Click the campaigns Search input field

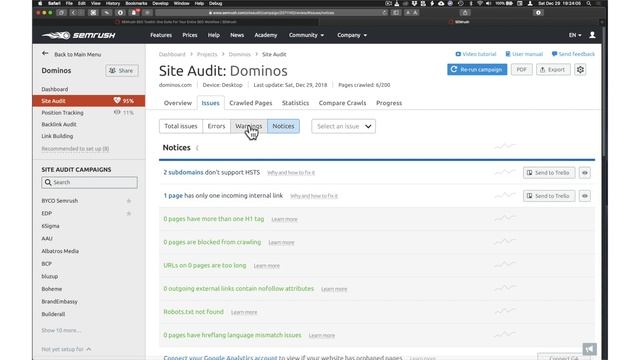pos(89,182)
